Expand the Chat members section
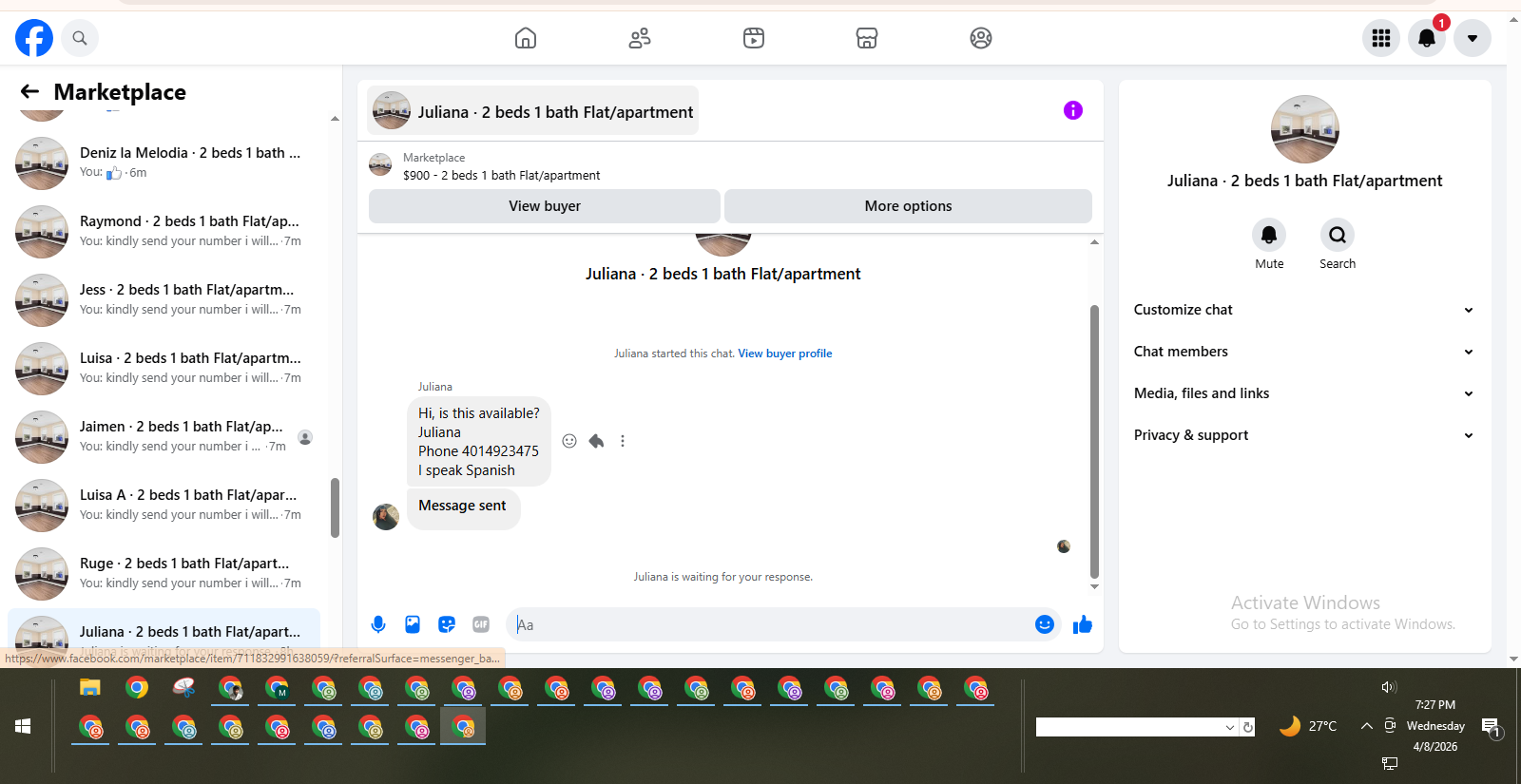The width and height of the screenshot is (1521, 784). [1304, 352]
